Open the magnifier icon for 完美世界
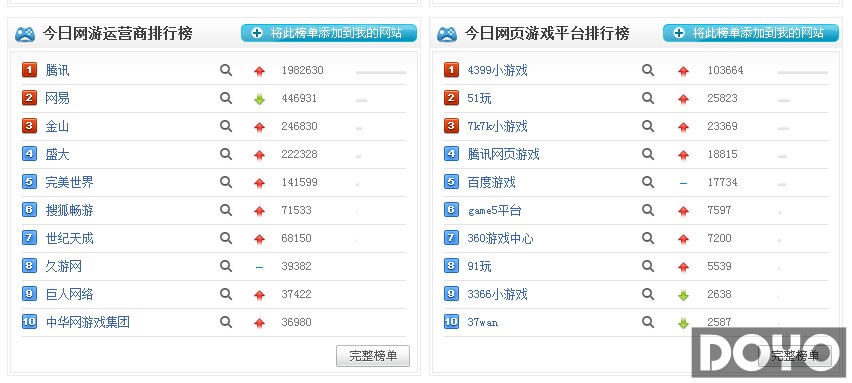Screen dimensions: 852x383 (x=226, y=182)
